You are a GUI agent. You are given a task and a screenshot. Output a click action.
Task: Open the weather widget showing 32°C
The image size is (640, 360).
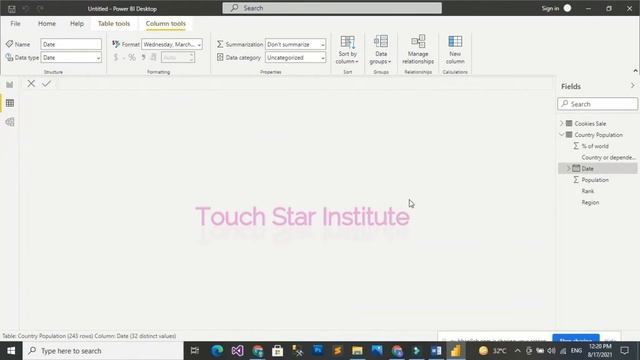(492, 351)
